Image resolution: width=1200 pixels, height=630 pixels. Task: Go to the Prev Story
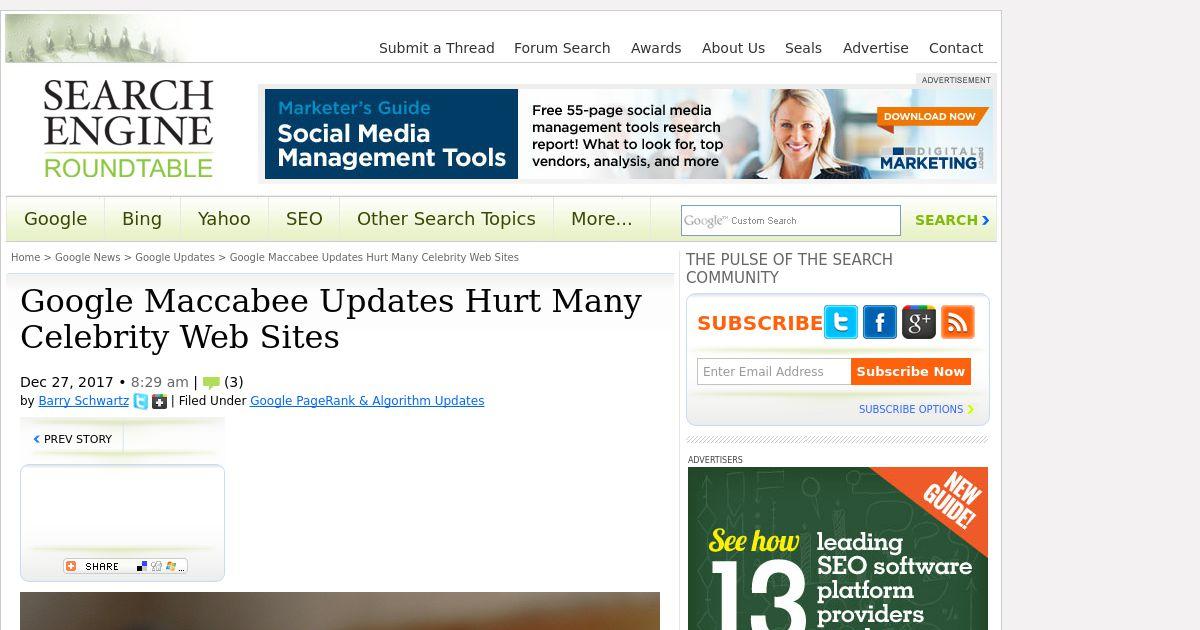click(73, 439)
